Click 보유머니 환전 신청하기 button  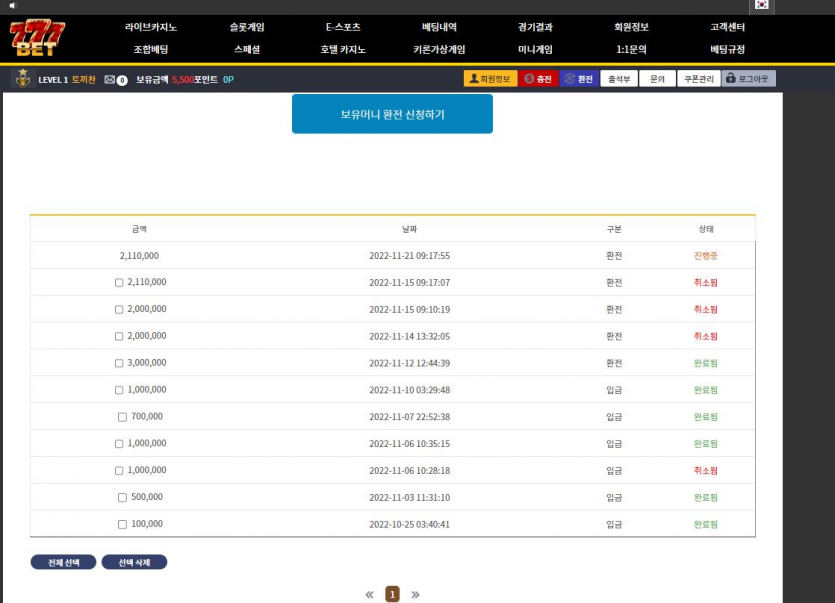tap(392, 114)
